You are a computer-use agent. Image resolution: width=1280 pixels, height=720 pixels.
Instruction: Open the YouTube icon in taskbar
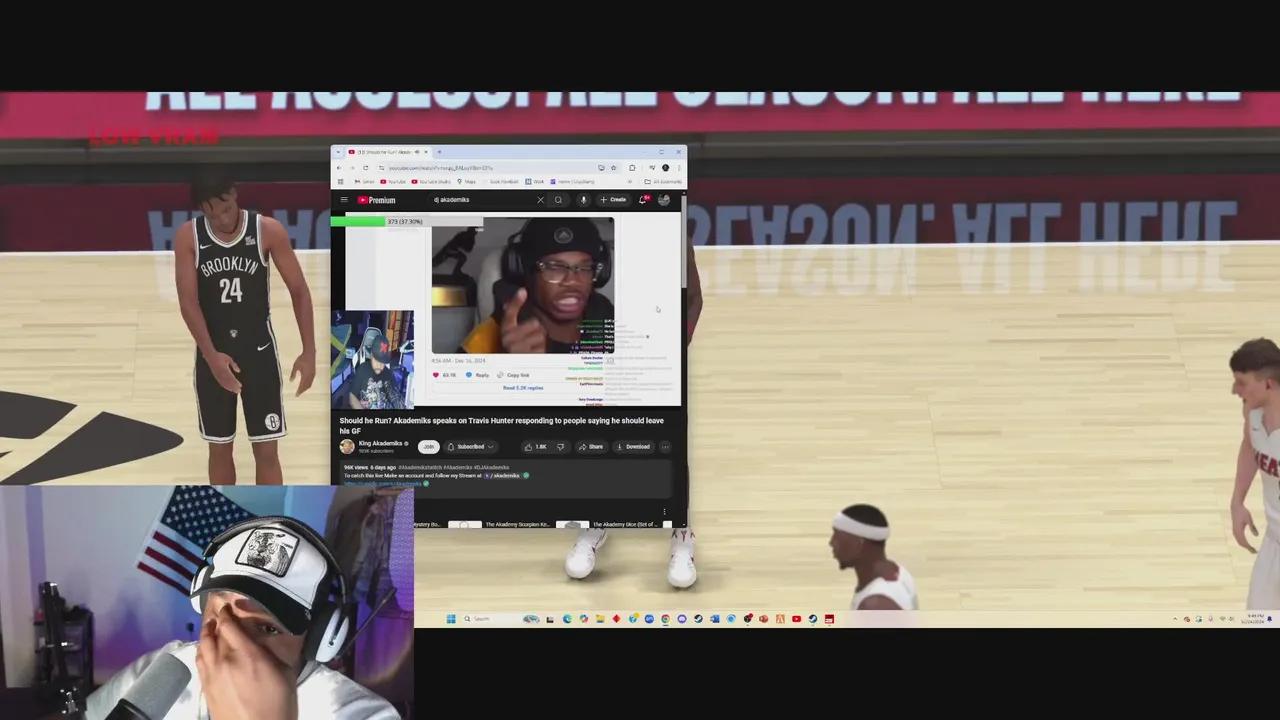click(x=797, y=619)
